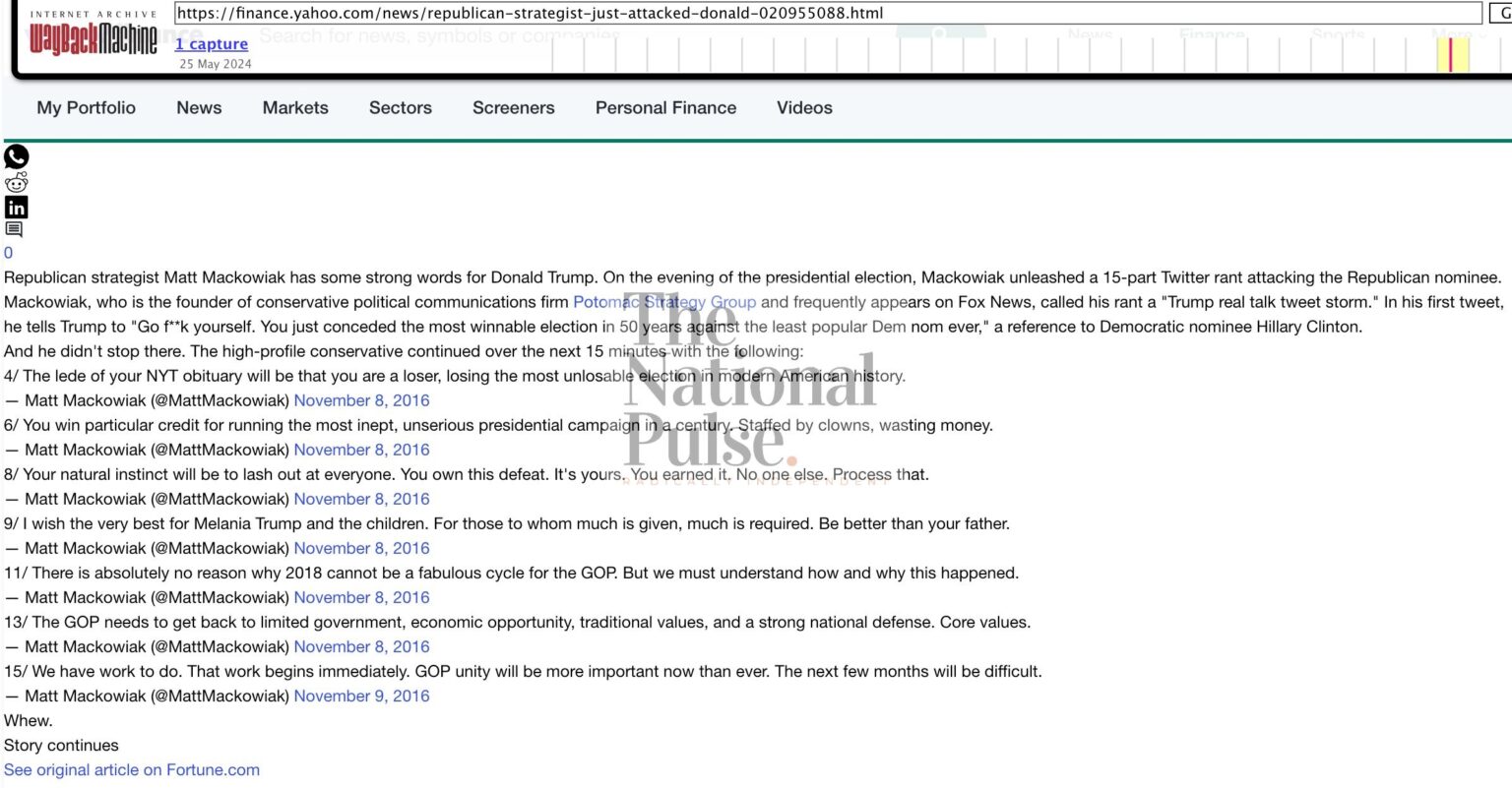Click 'See original article on Fortune.com'

pyautogui.click(x=132, y=769)
